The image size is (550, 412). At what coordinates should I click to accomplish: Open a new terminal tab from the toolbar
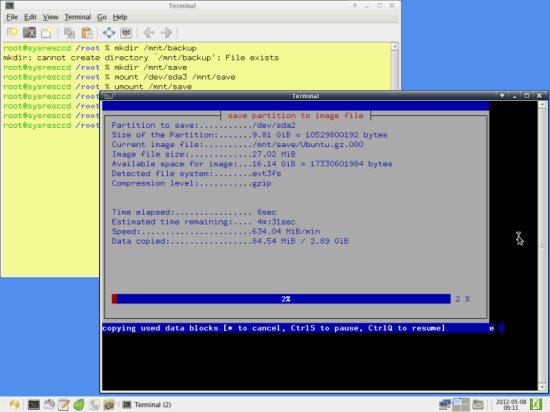[13, 33]
